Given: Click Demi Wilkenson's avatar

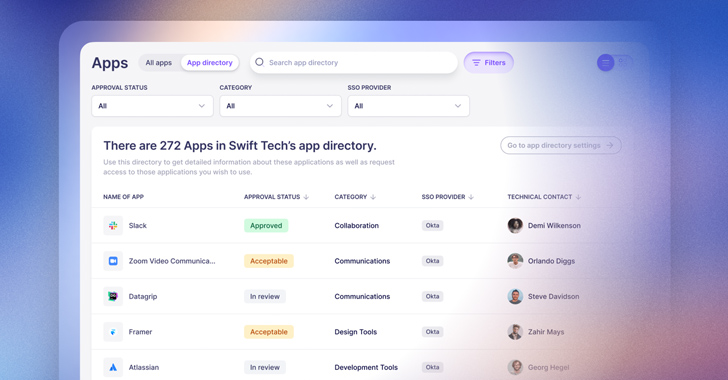Looking at the screenshot, I should (515, 226).
